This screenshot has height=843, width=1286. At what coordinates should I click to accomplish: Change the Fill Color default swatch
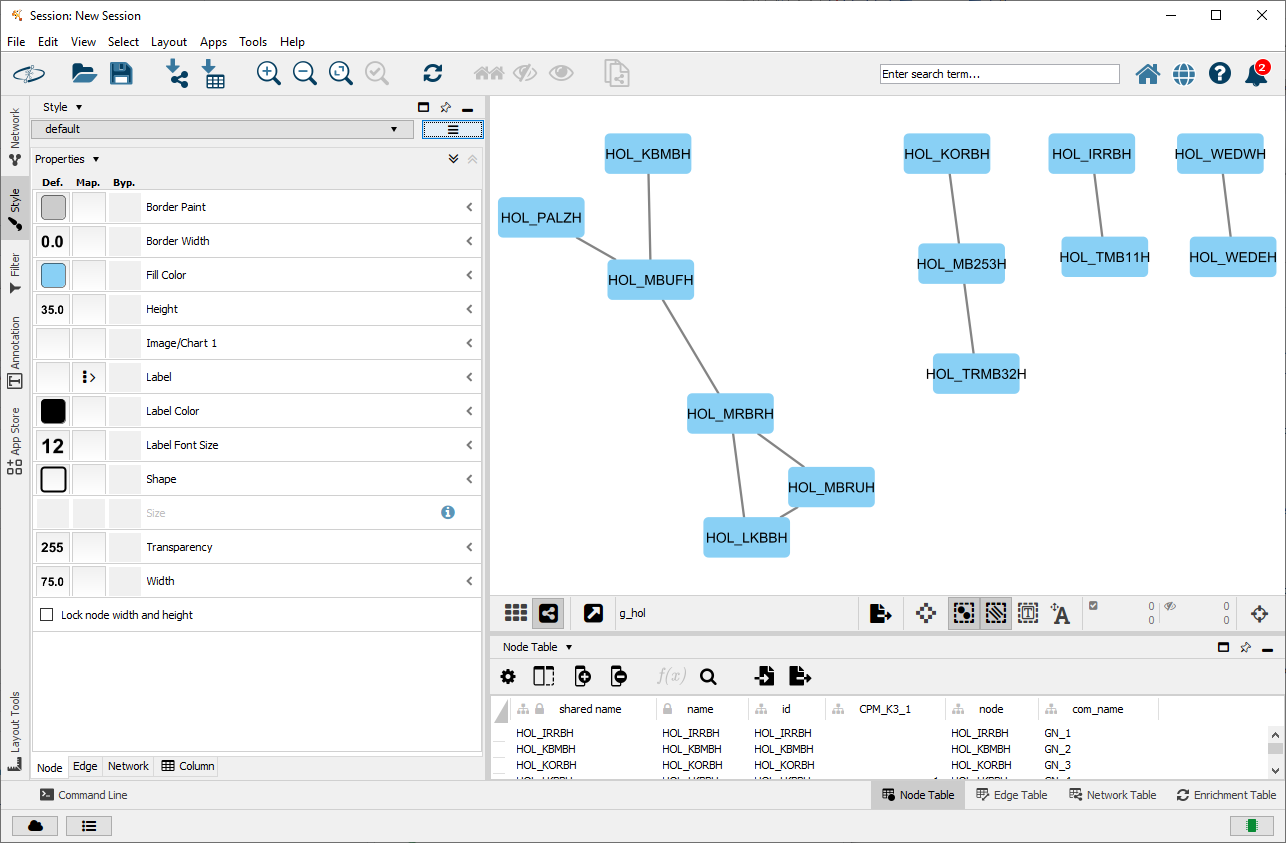53,275
